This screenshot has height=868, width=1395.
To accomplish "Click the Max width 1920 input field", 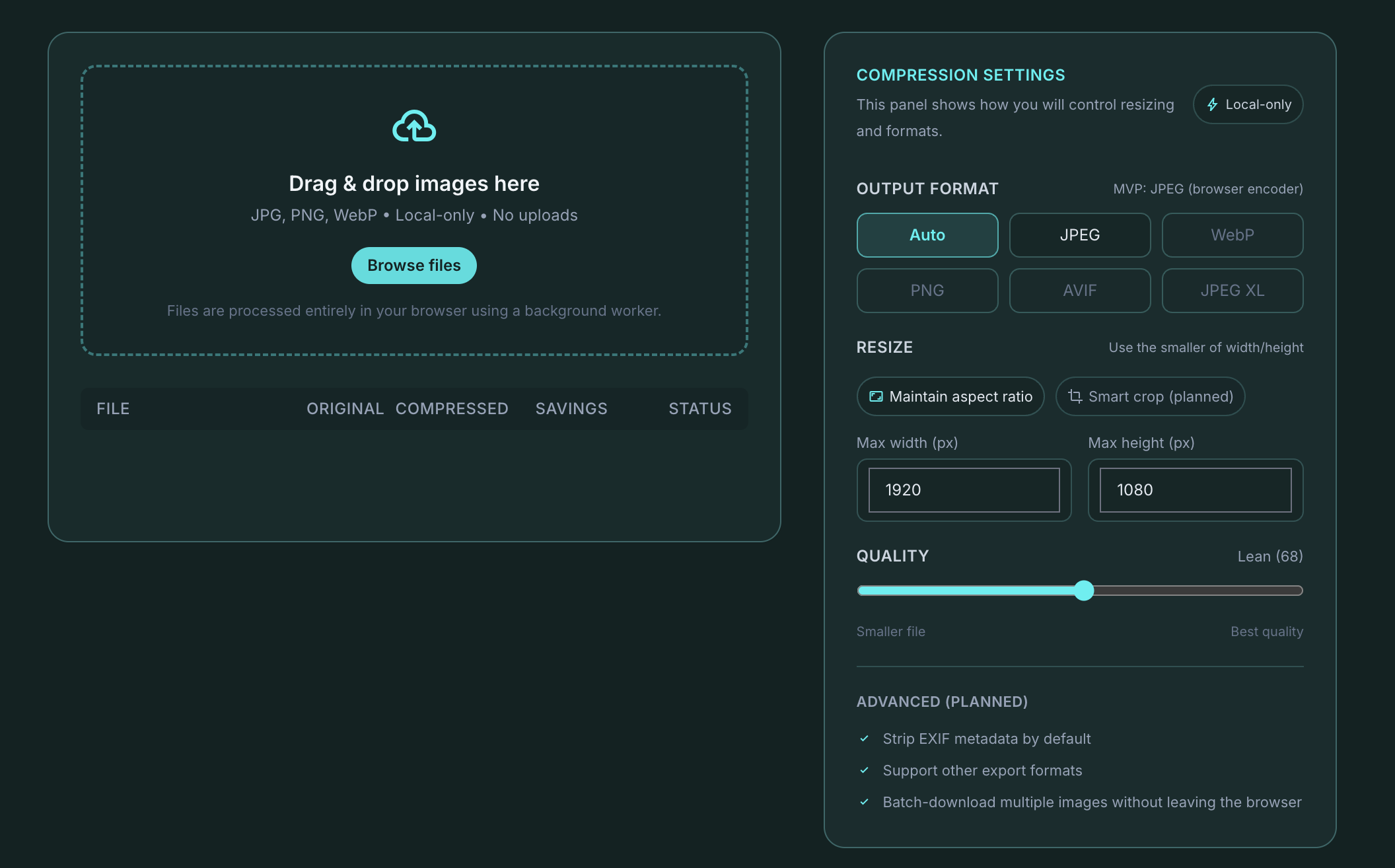I will click(963, 490).
